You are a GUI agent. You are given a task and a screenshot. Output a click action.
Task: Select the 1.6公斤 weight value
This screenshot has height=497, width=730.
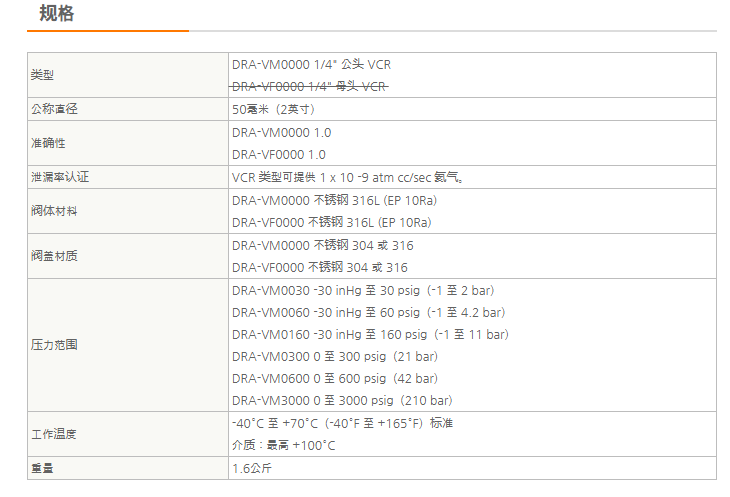pyautogui.click(x=252, y=468)
